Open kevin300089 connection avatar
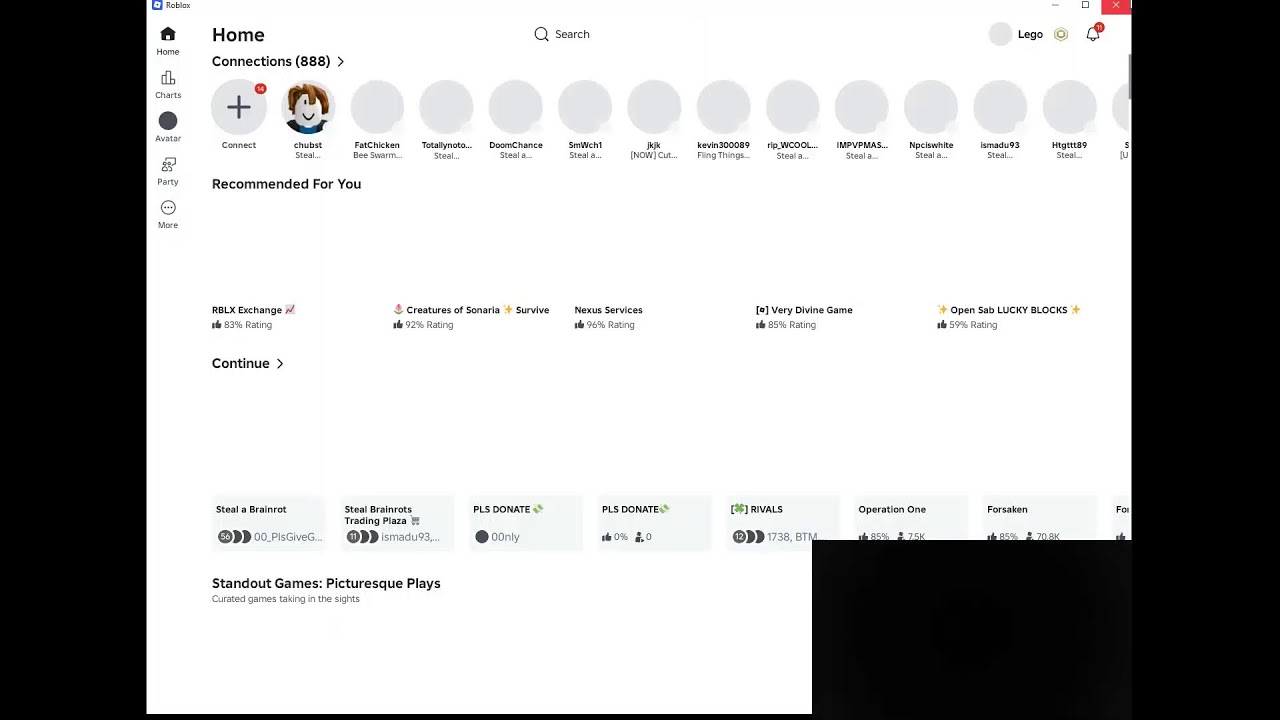The image size is (1280, 720). click(x=723, y=107)
